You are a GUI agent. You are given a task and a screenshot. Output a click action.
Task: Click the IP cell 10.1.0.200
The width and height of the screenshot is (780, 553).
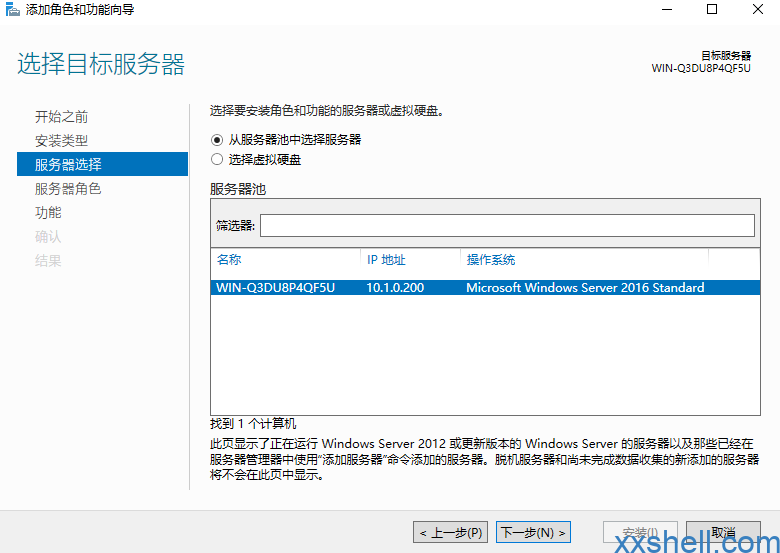pyautogui.click(x=395, y=287)
